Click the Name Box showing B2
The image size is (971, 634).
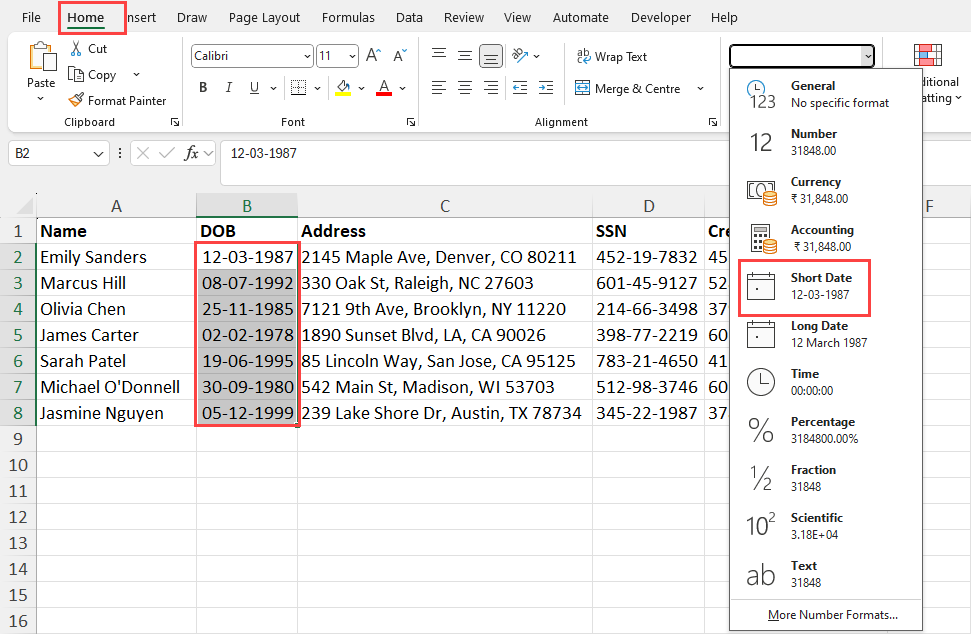(x=50, y=153)
